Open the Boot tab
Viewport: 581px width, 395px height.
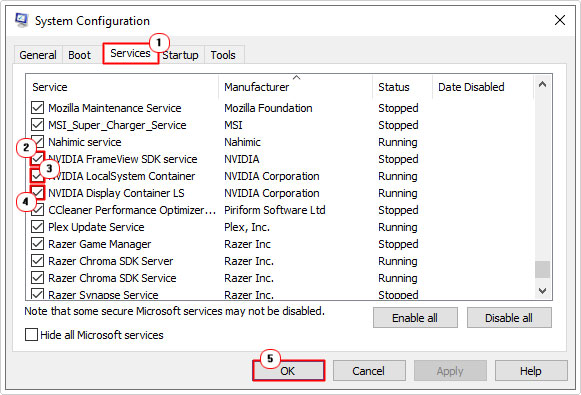click(79, 55)
